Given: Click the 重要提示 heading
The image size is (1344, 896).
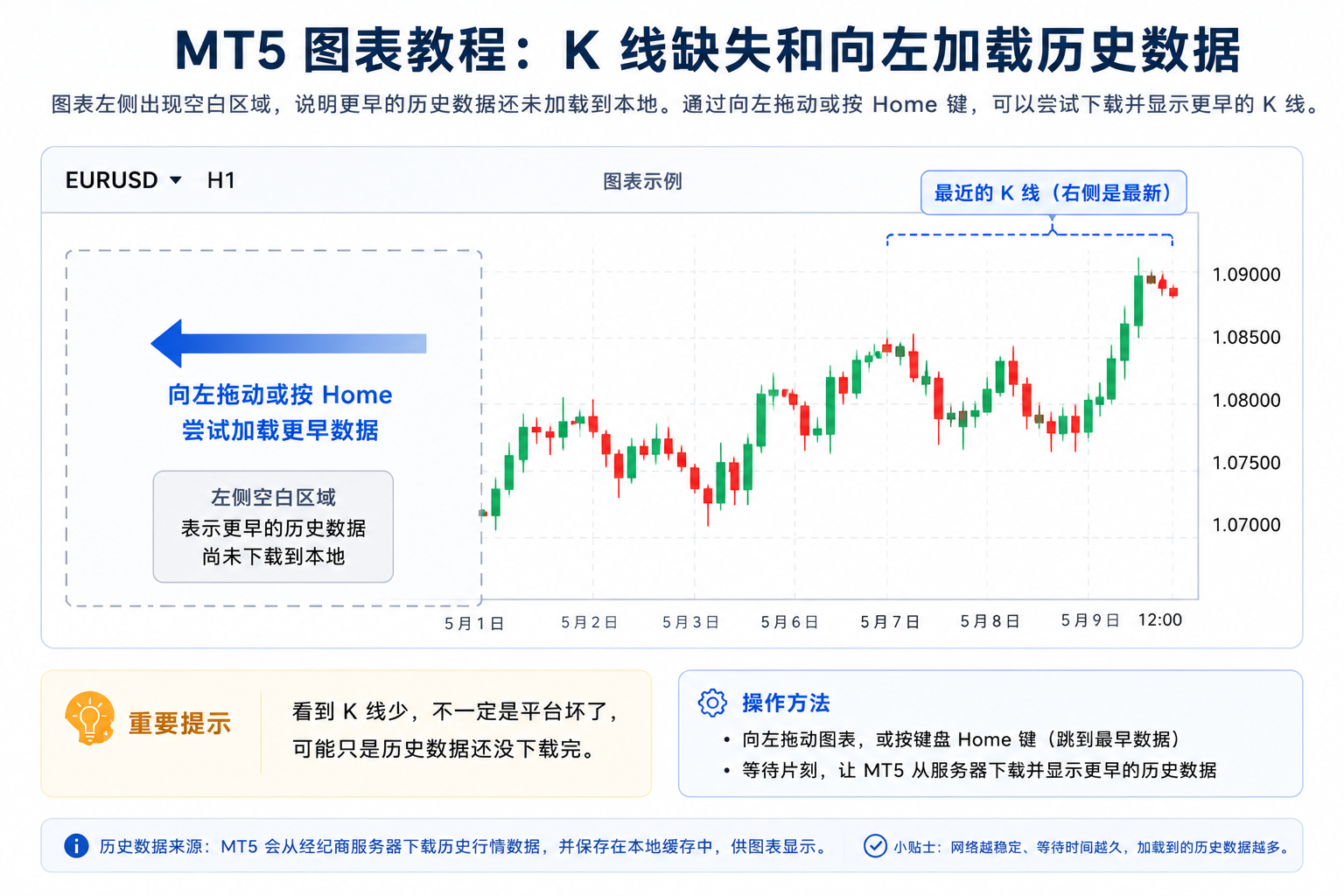Looking at the screenshot, I should 179,723.
